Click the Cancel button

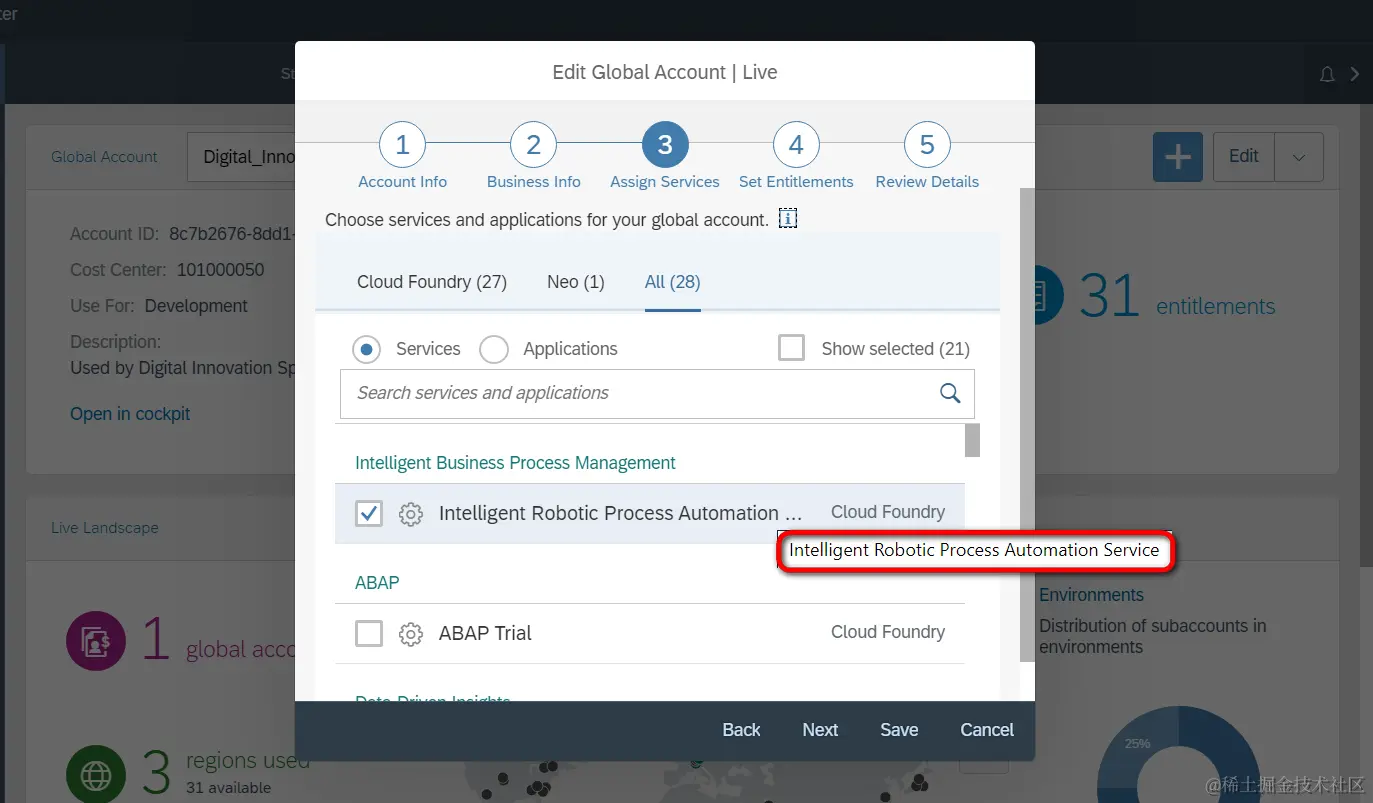987,730
